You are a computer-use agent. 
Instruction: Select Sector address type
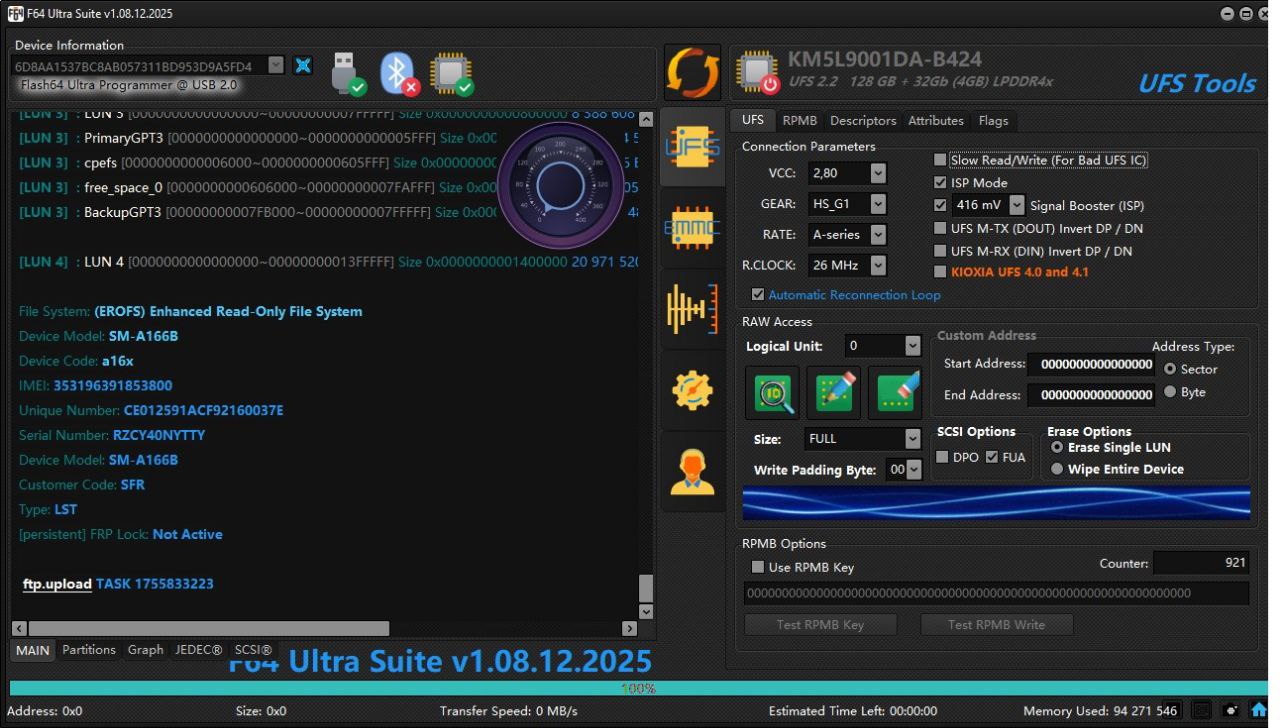pyautogui.click(x=1169, y=369)
